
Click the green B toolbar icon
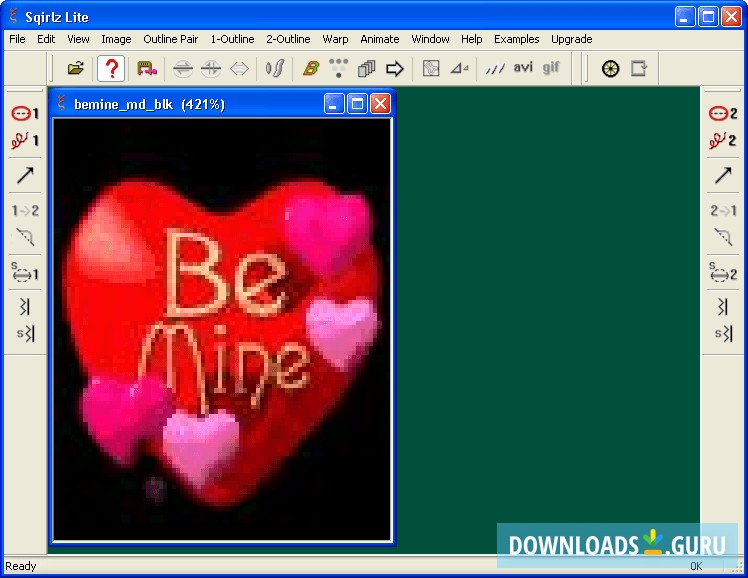click(311, 69)
